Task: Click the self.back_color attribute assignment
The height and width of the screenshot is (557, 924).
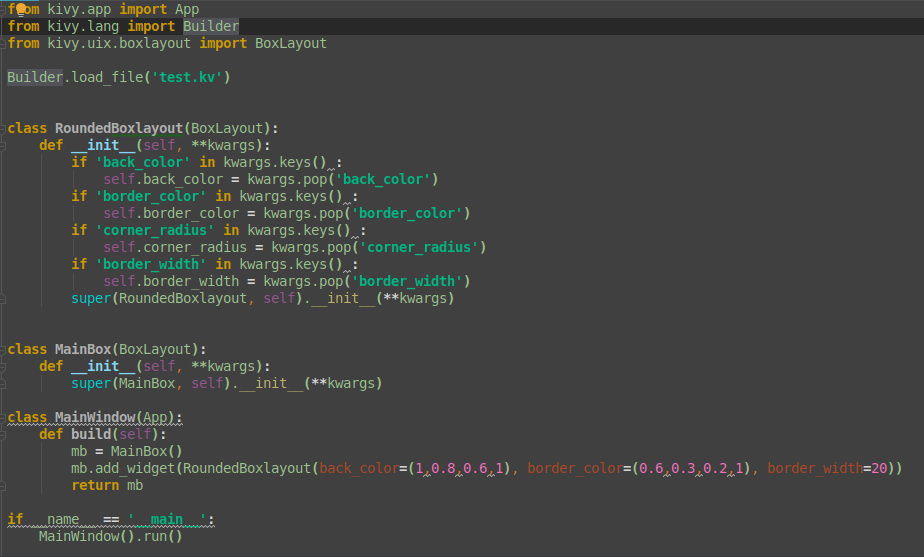Action: [x=163, y=179]
